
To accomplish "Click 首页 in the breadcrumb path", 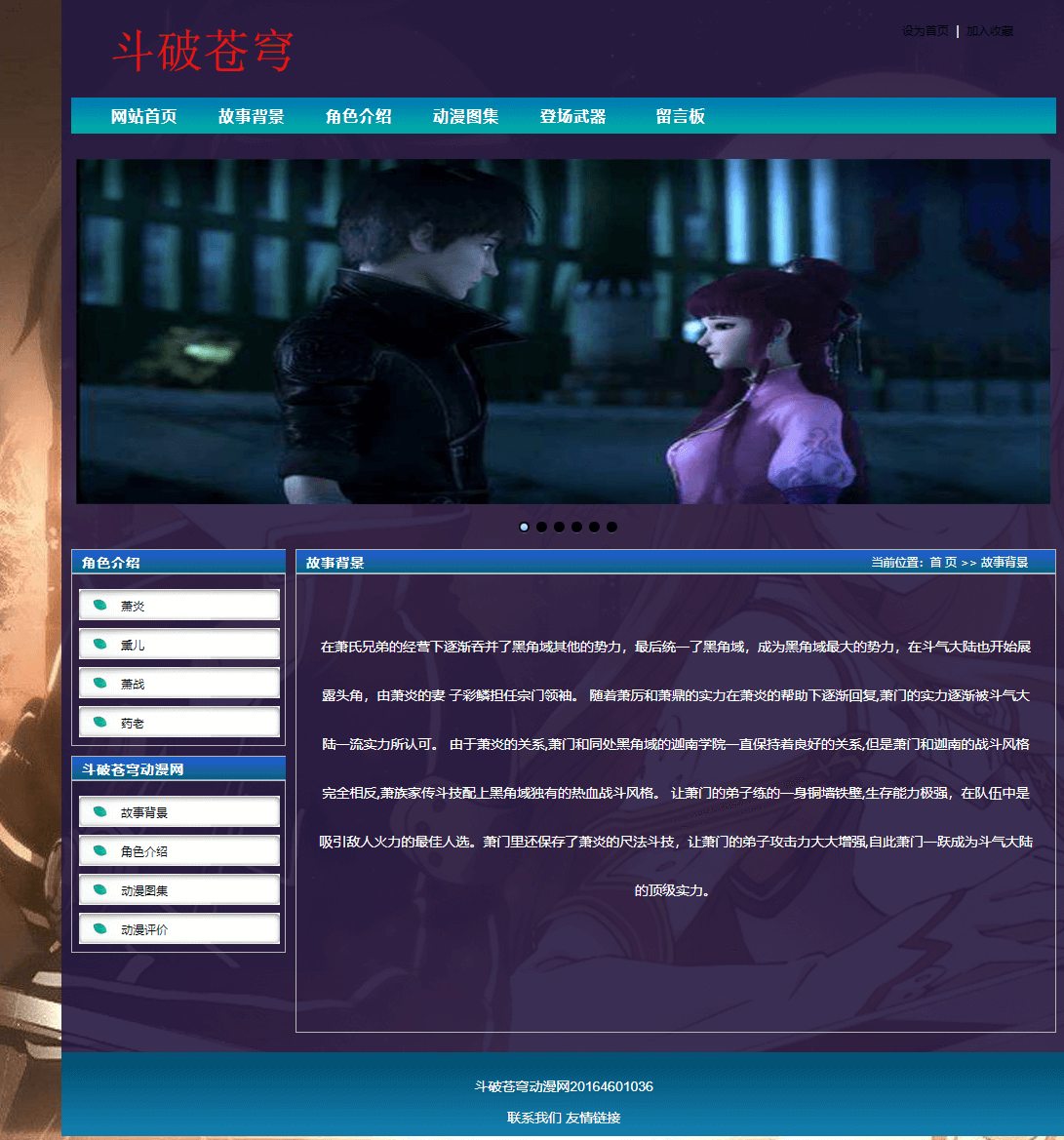I will point(943,562).
